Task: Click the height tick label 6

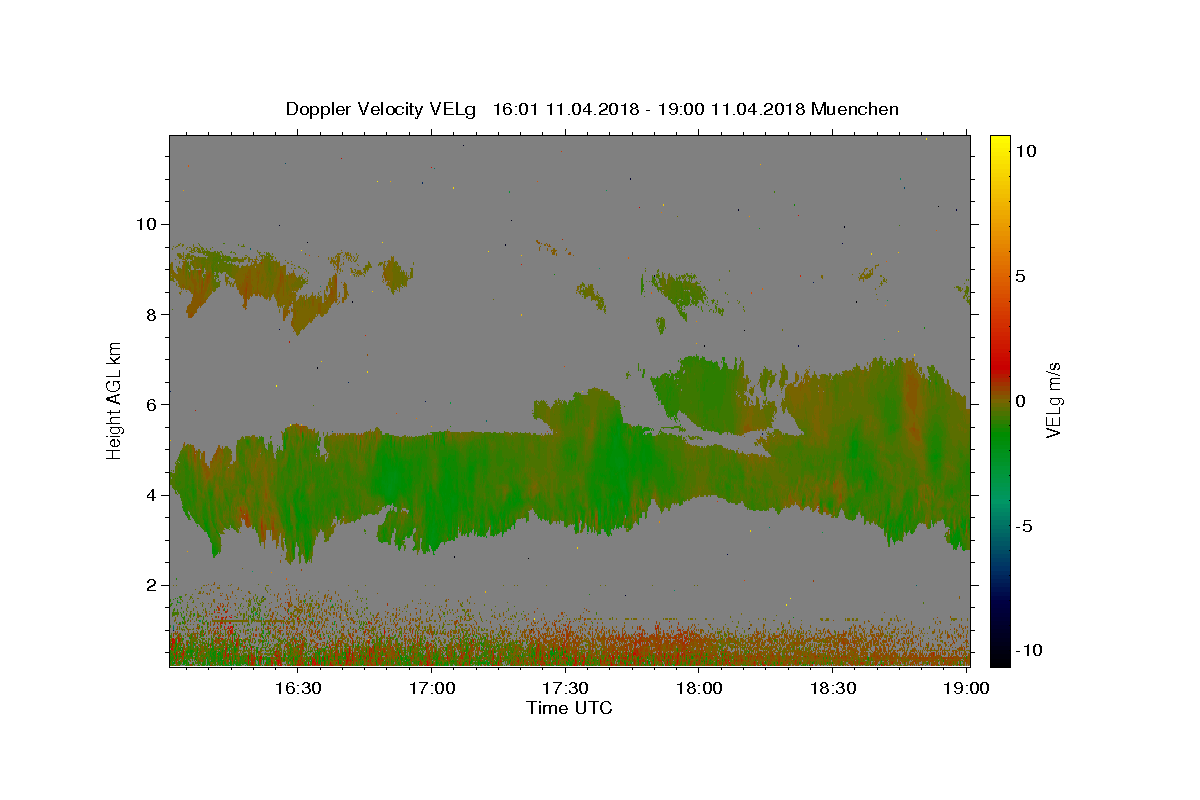Action: click(x=153, y=405)
